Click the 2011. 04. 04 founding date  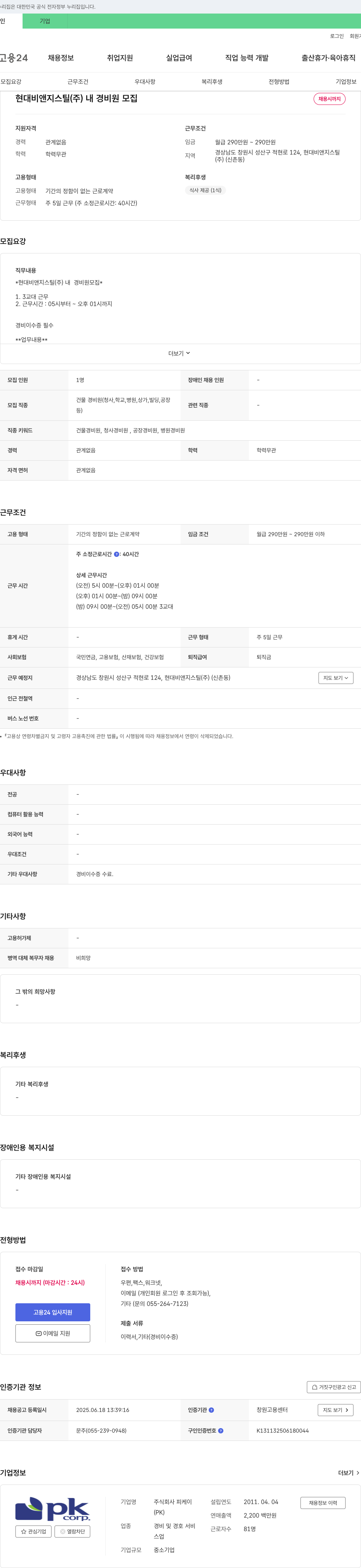coord(261,1502)
